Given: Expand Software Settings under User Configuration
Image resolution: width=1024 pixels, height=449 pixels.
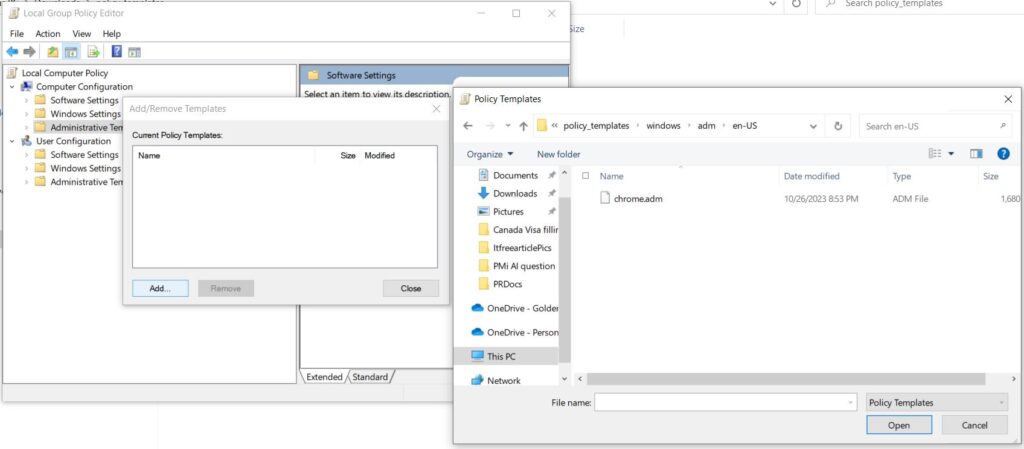Looking at the screenshot, I should [x=26, y=155].
